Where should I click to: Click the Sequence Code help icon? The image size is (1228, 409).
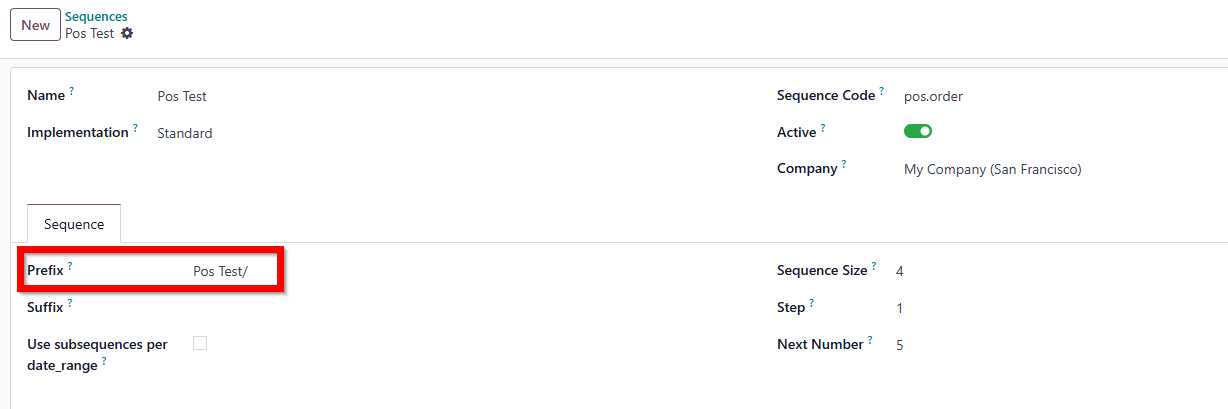(881, 91)
